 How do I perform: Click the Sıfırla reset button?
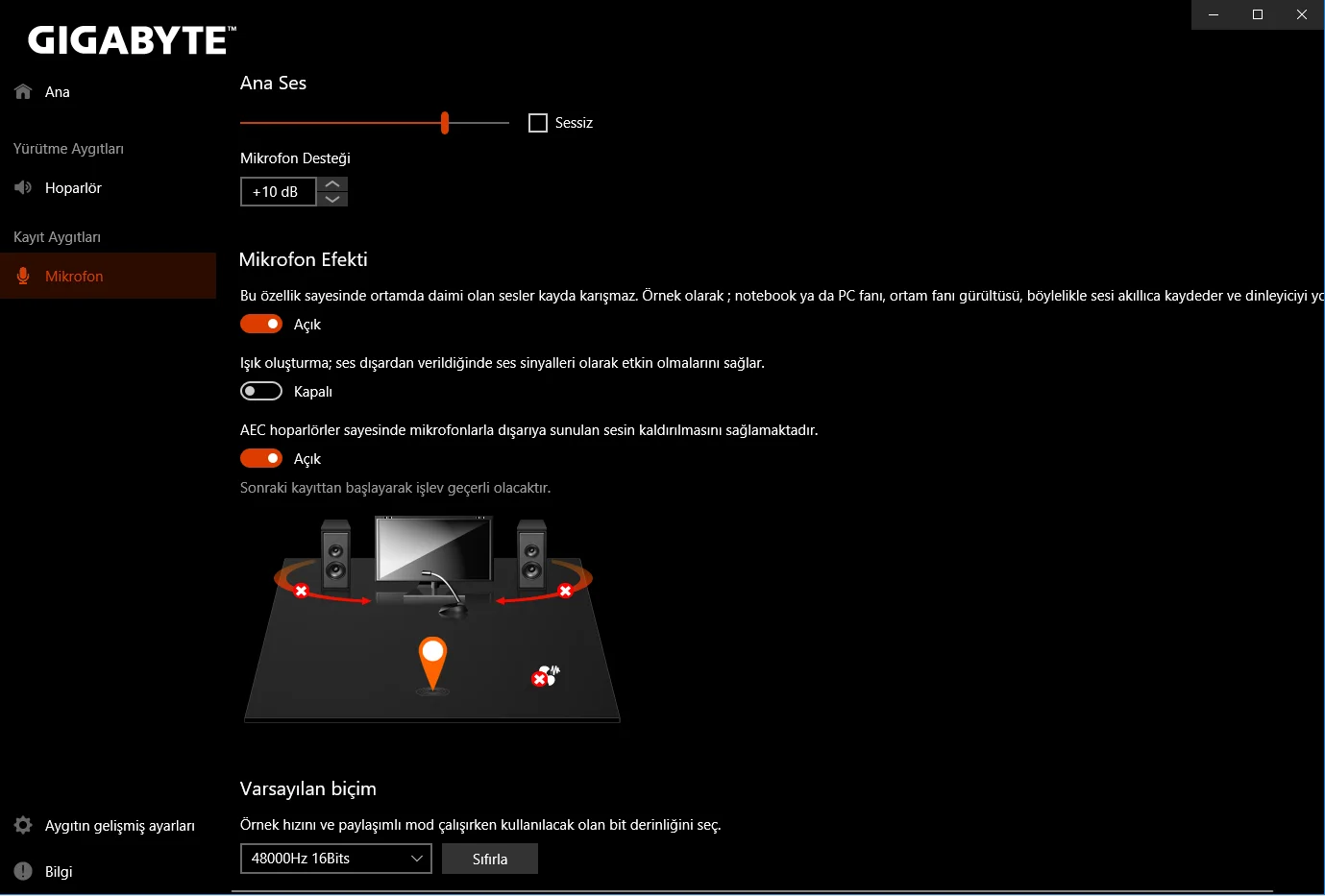490,859
